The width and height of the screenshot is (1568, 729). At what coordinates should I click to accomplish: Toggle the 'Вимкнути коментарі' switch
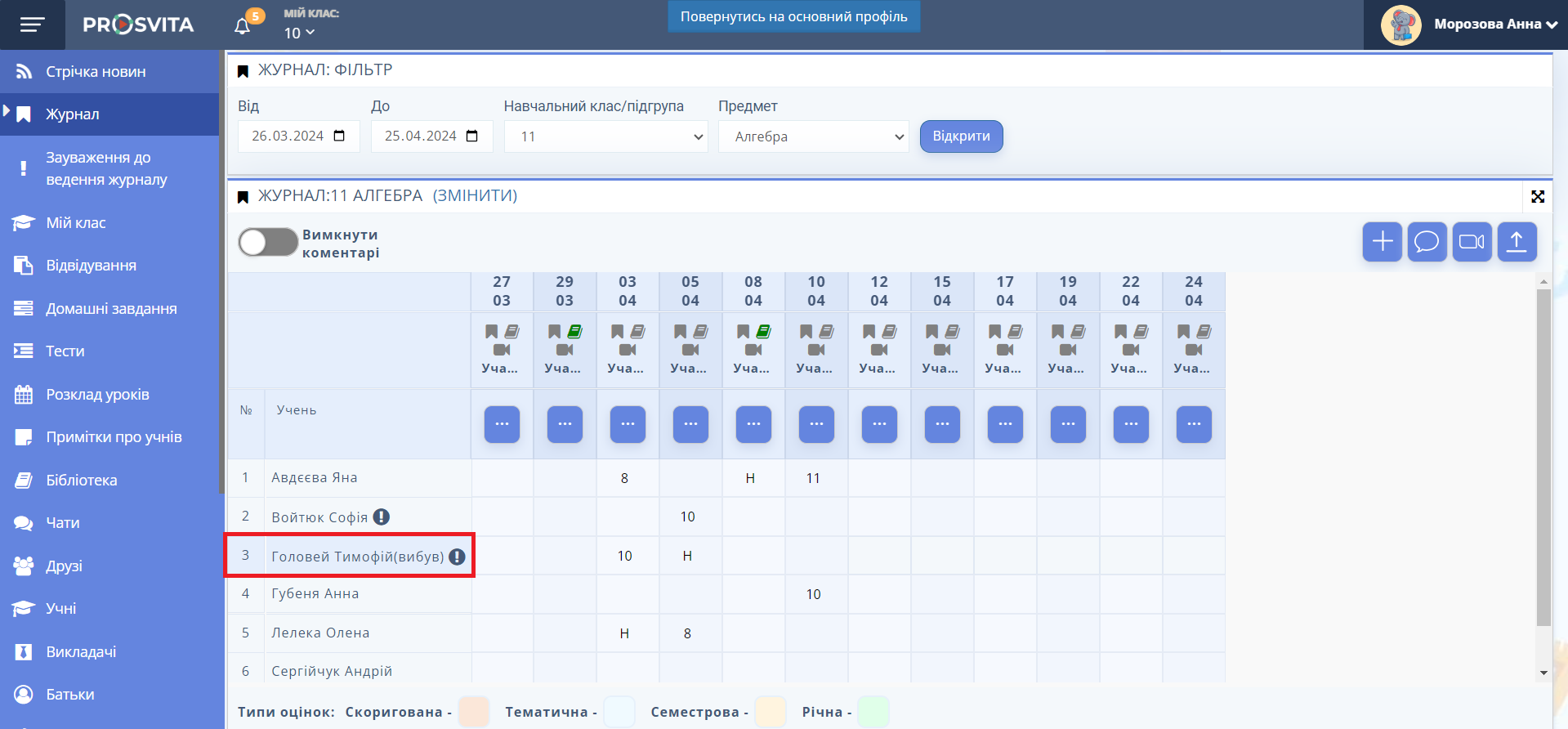(268, 243)
